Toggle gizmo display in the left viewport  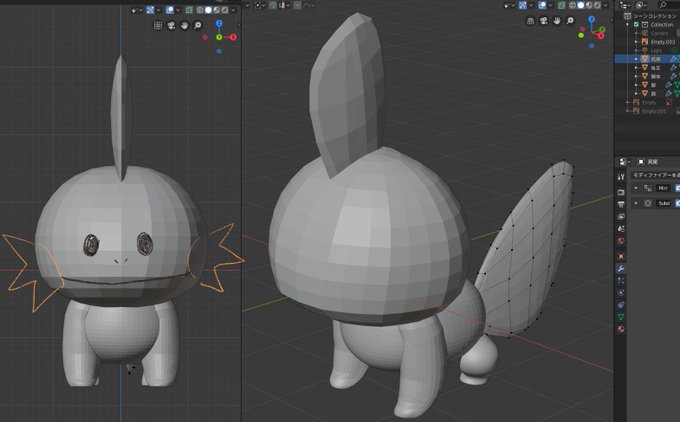(150, 10)
